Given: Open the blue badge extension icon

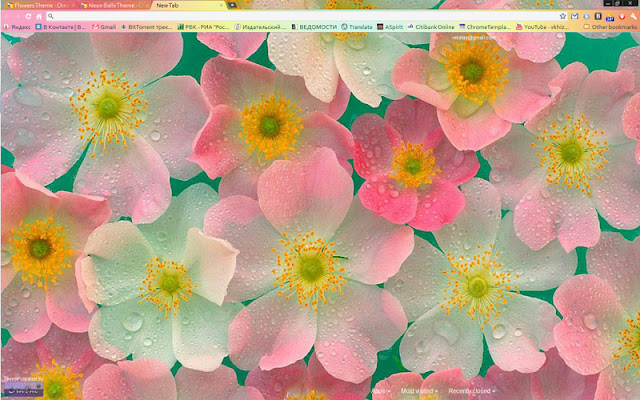Looking at the screenshot, I should pyautogui.click(x=610, y=17).
